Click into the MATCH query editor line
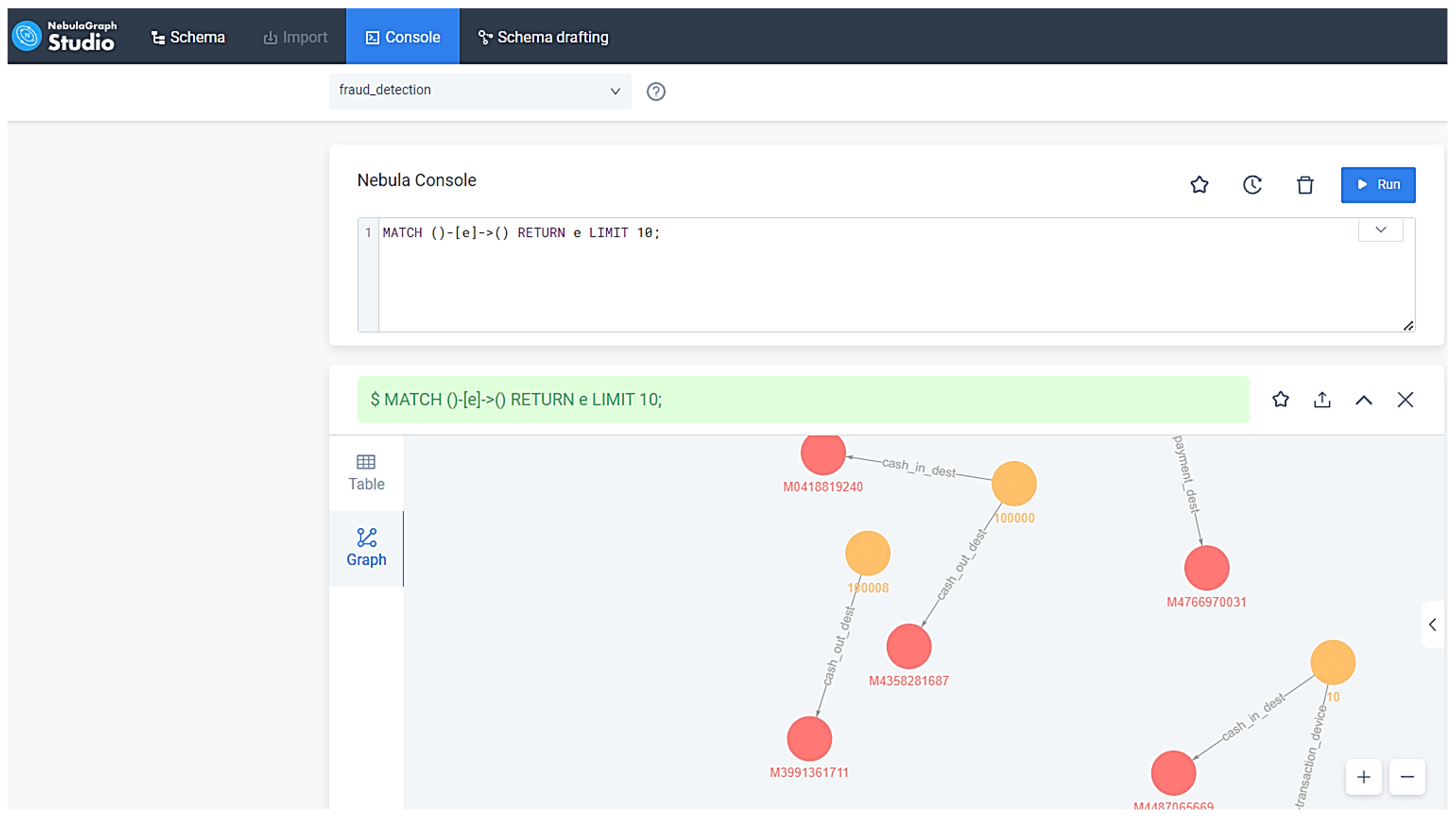Screen dimensions: 1456x819 point(520,233)
